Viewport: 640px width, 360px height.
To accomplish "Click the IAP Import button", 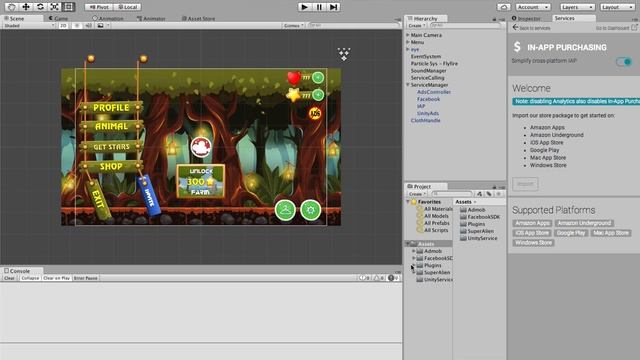I will pyautogui.click(x=525, y=184).
